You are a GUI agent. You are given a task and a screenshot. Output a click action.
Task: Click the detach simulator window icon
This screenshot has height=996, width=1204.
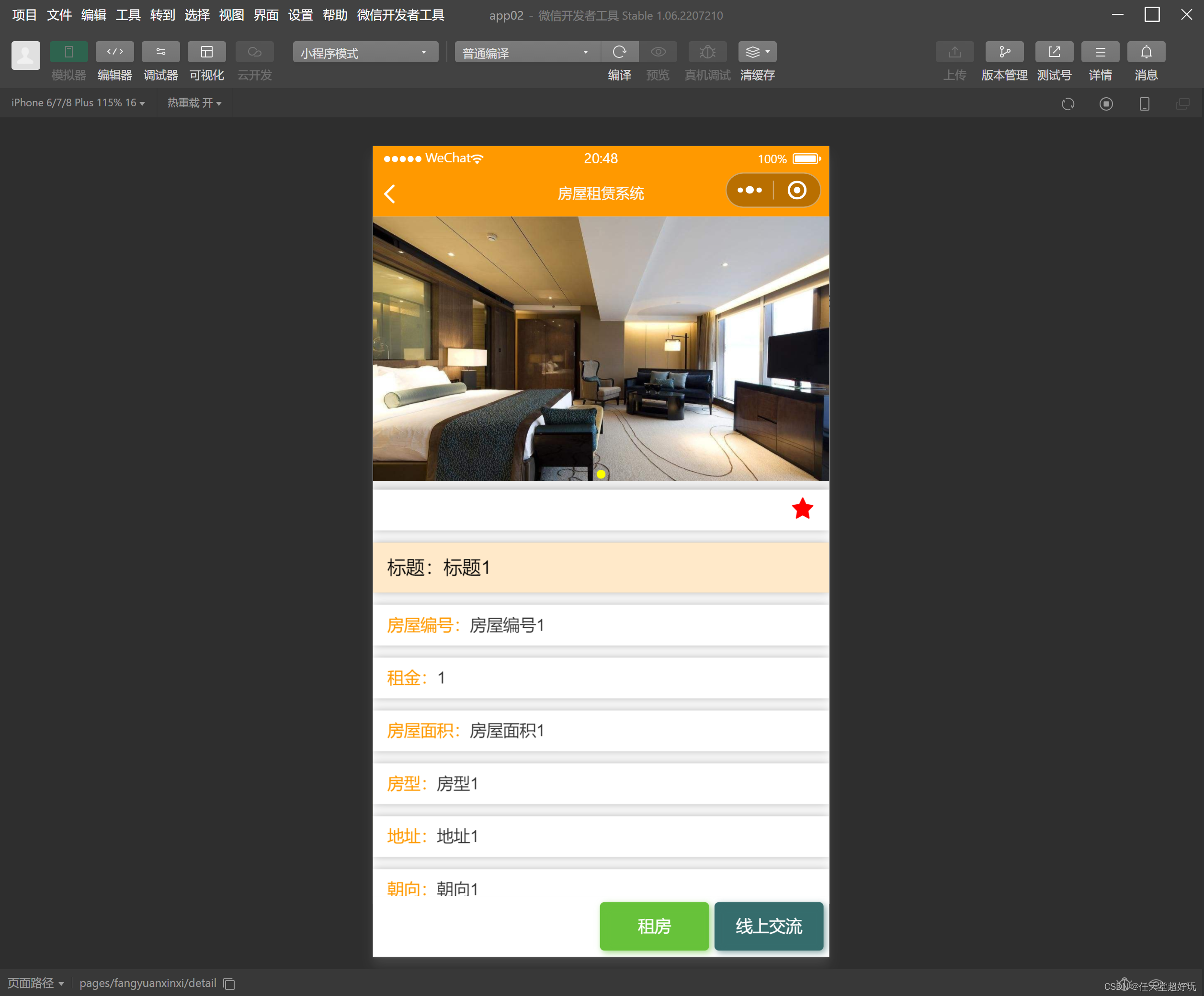pyautogui.click(x=1182, y=104)
